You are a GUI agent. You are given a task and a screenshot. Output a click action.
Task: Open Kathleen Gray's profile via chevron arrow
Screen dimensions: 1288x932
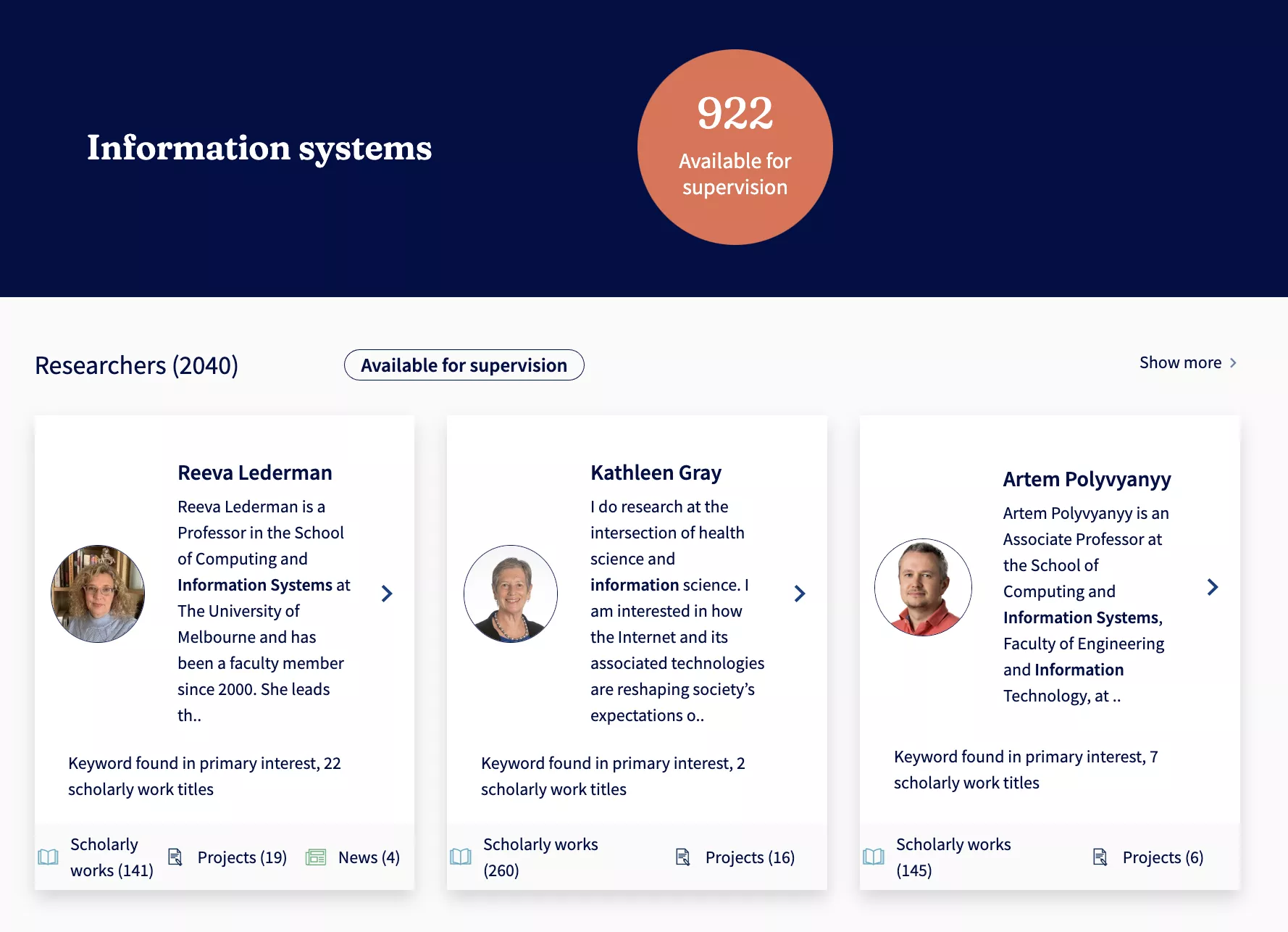(x=800, y=594)
